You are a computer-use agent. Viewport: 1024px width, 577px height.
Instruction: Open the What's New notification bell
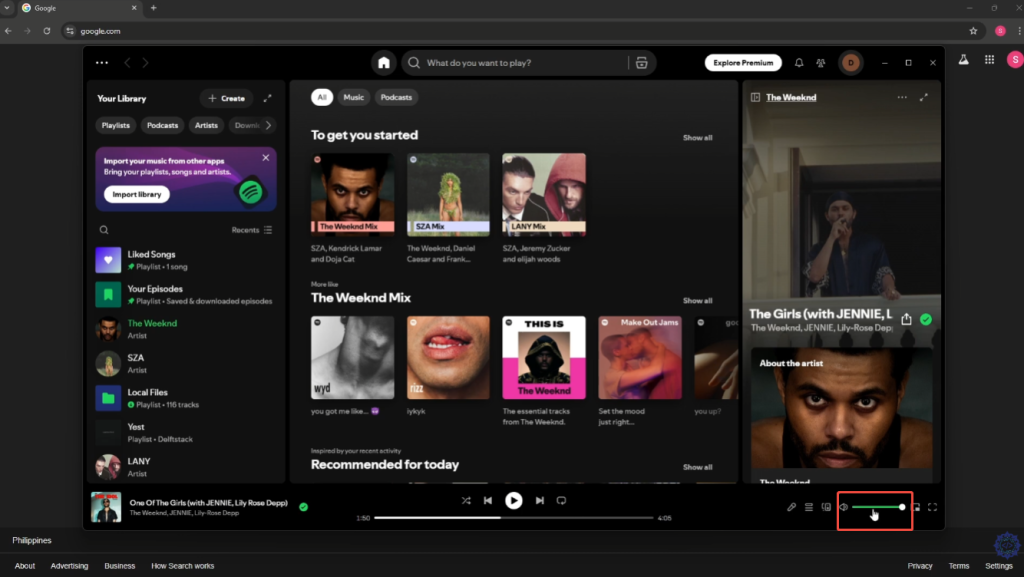coord(799,63)
